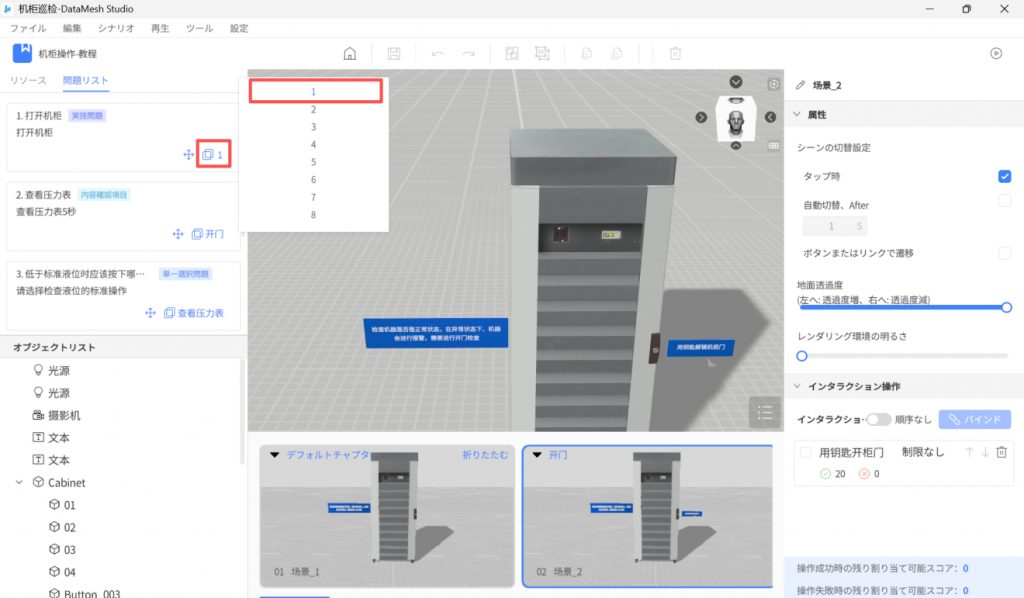The width and height of the screenshot is (1024, 598).
Task: Switch to the リソース tab
Action: [28, 80]
